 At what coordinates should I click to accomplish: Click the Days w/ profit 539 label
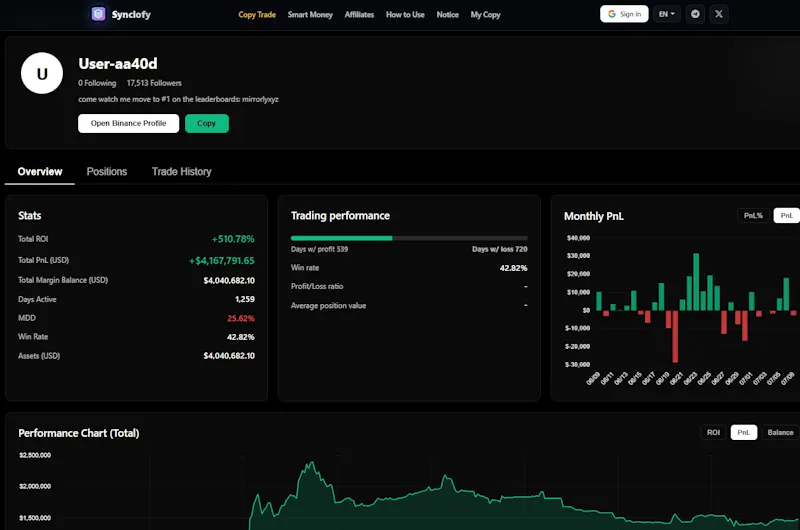coord(319,249)
